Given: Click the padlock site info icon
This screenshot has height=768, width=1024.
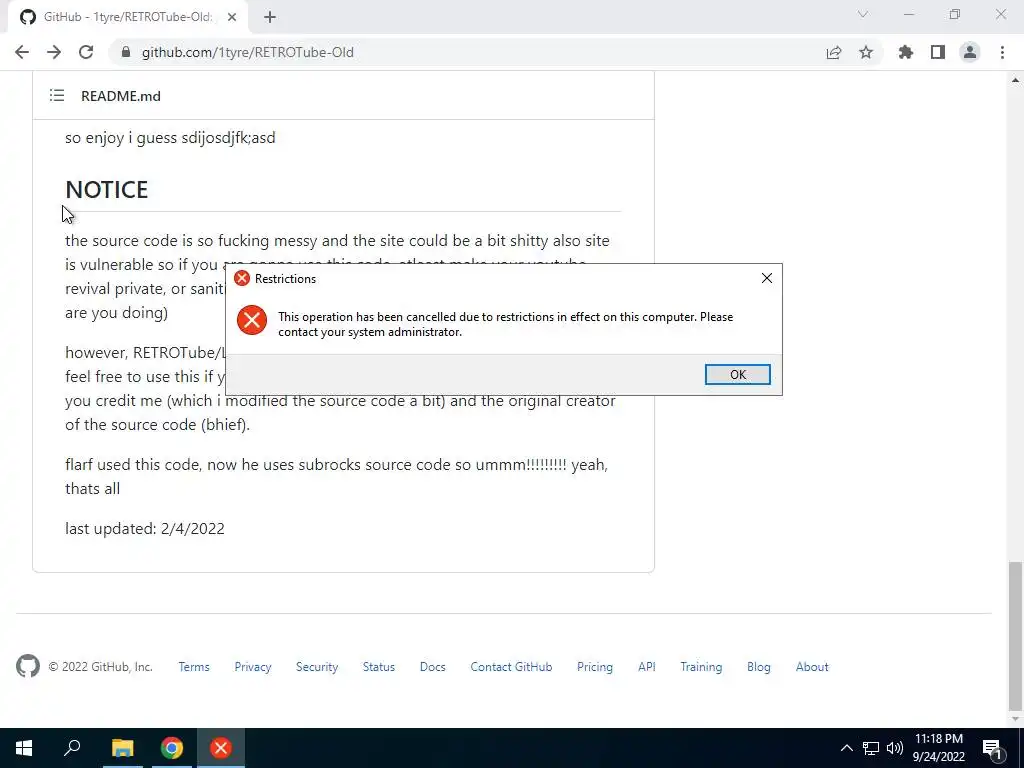Looking at the screenshot, I should (x=126, y=52).
